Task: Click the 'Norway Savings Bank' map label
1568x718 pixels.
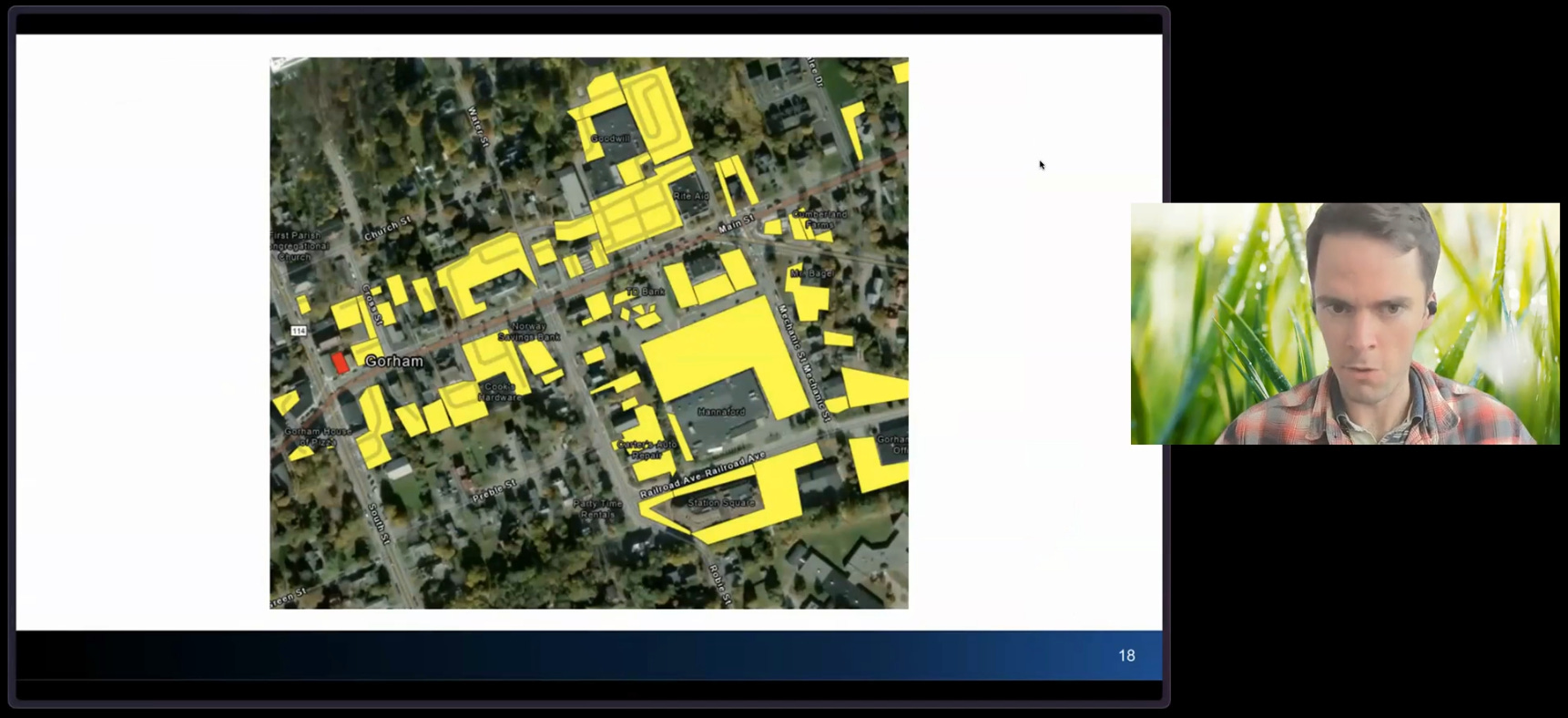Action: 529,331
